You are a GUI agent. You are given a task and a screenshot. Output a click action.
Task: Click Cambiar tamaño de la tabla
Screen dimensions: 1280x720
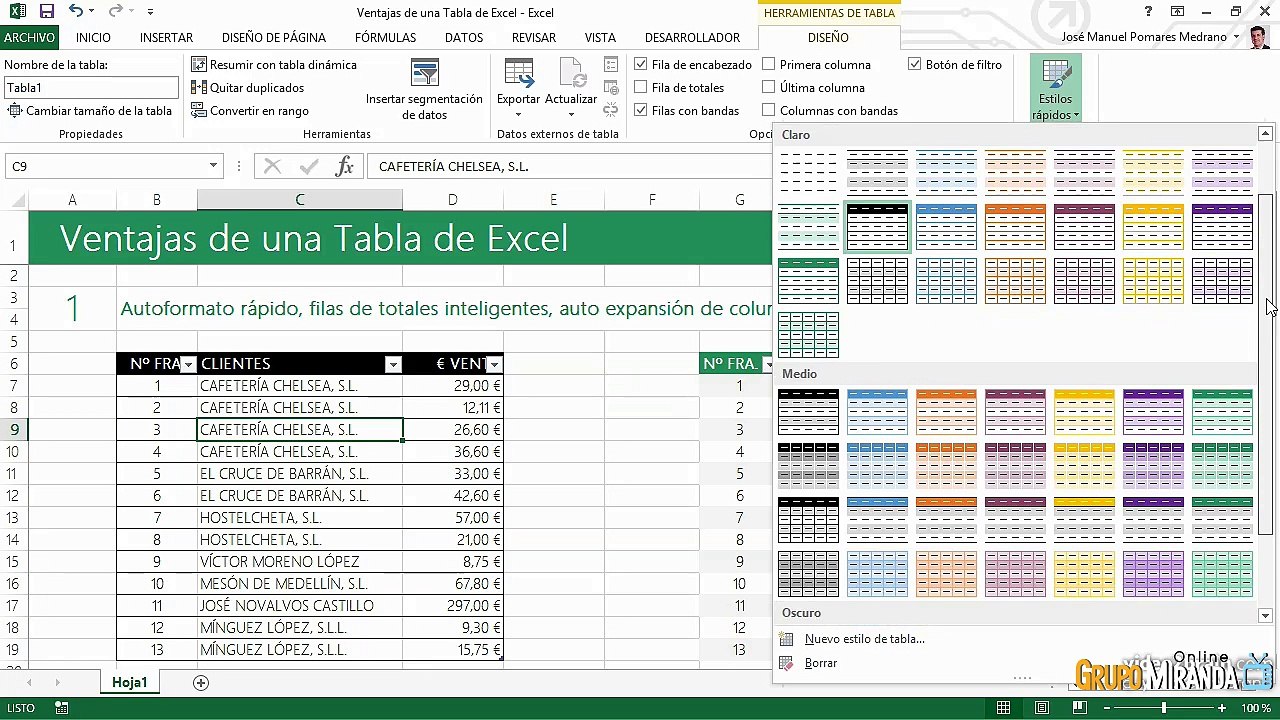(x=89, y=111)
